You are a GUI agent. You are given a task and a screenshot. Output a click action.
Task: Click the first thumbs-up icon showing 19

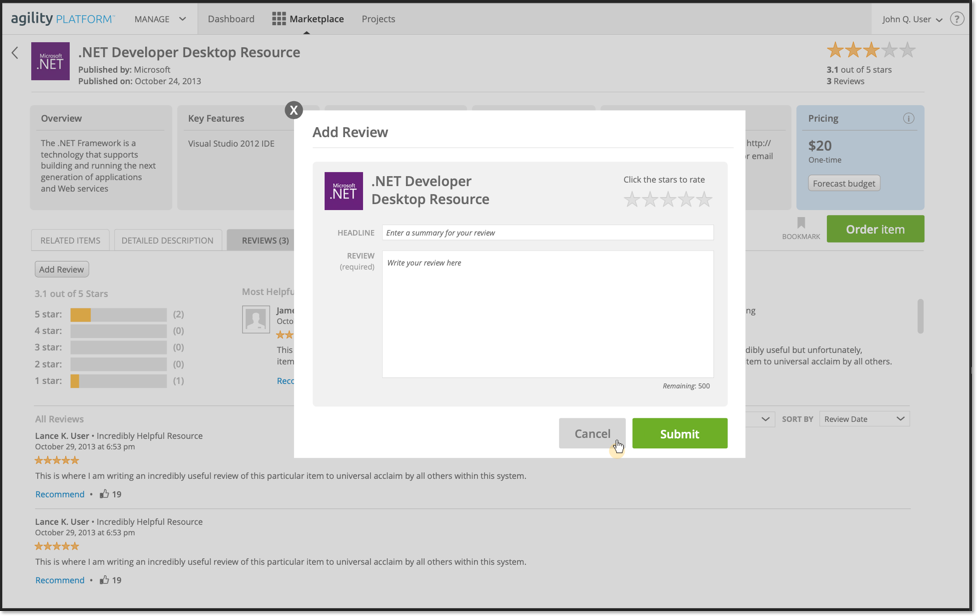coord(104,494)
